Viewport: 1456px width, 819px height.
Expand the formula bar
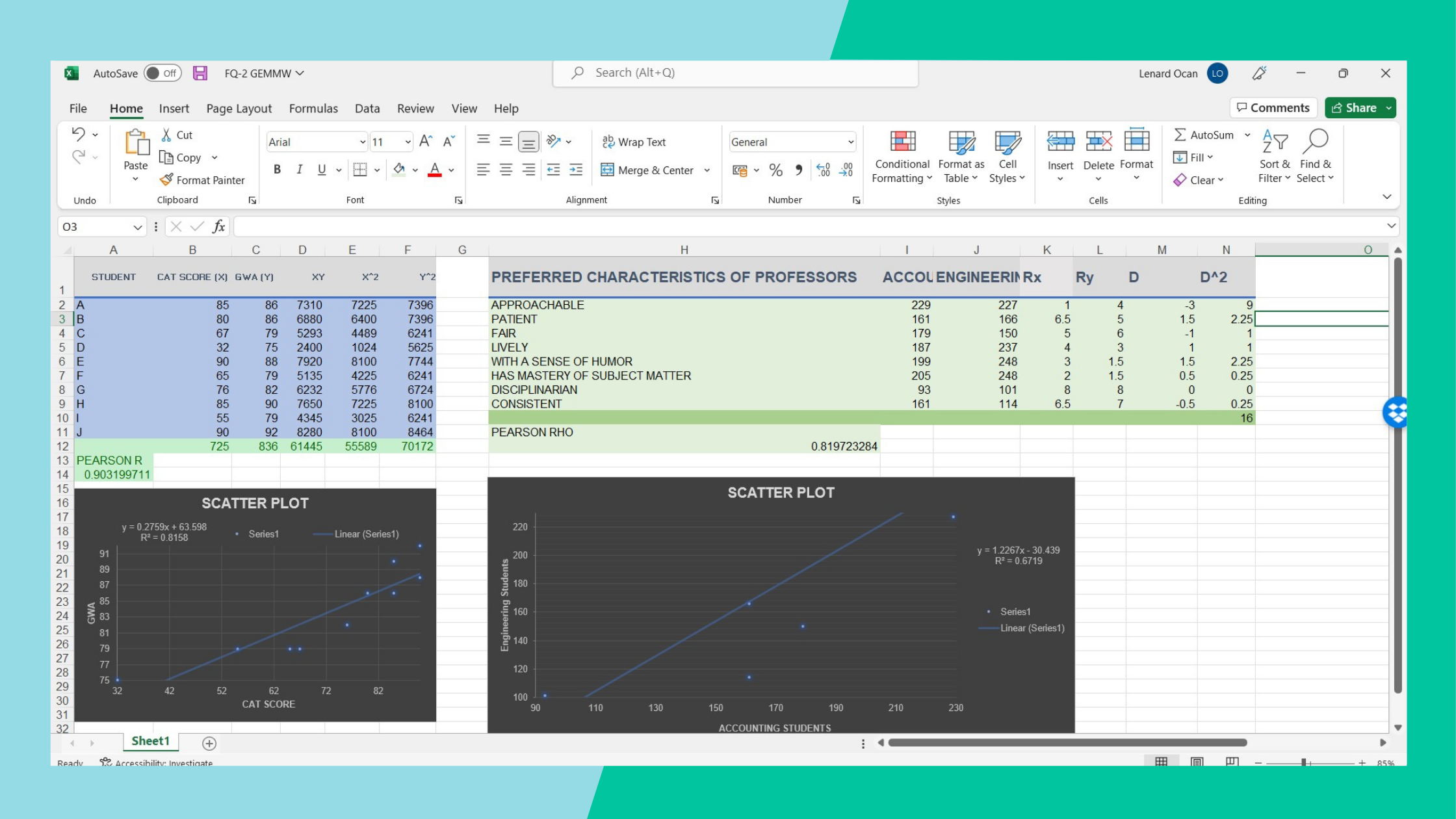click(x=1391, y=226)
